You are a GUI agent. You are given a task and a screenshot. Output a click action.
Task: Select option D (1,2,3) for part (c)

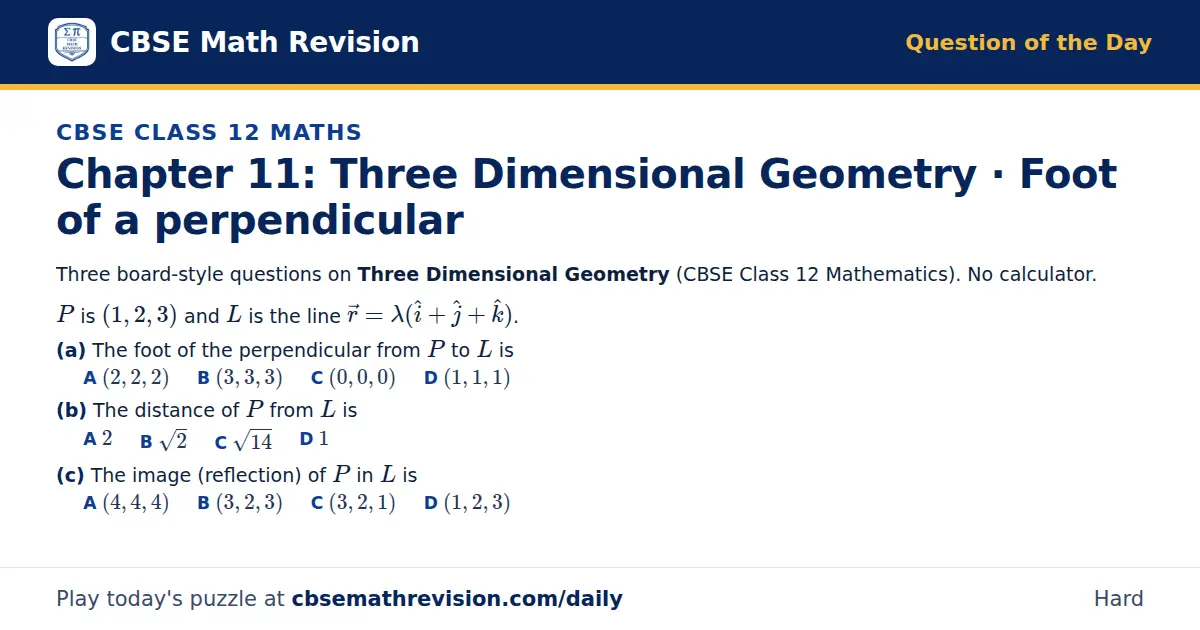[467, 503]
